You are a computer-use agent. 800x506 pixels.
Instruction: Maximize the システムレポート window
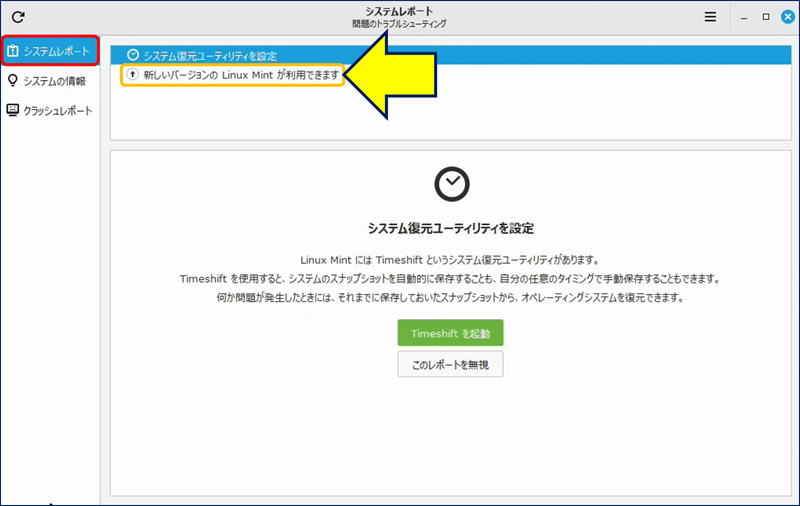[x=766, y=17]
